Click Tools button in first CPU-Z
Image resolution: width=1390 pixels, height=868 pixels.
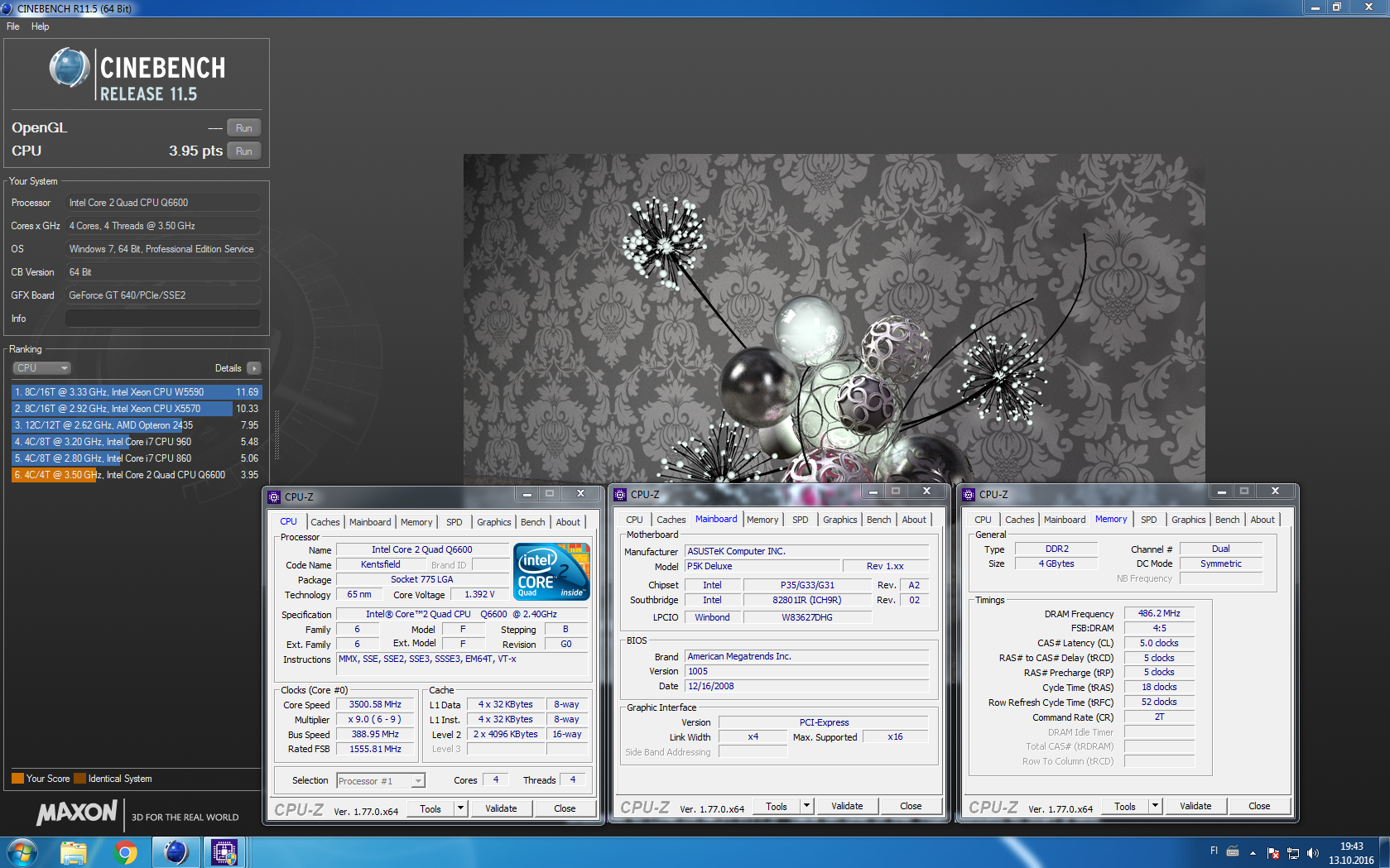430,809
